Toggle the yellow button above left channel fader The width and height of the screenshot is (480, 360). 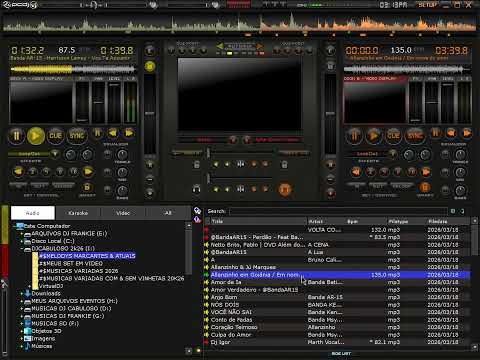(150, 66)
